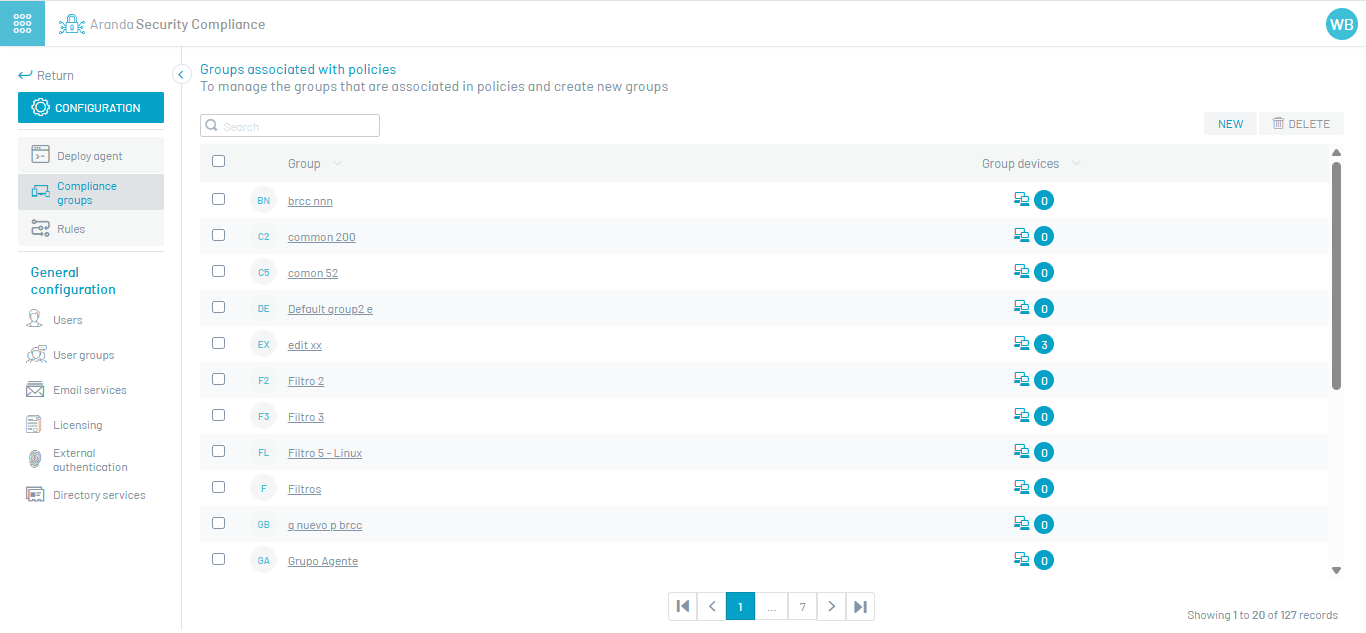Viewport: 1366px width, 633px height.
Task: Click the External authentication fingerprint icon
Action: 35,460
